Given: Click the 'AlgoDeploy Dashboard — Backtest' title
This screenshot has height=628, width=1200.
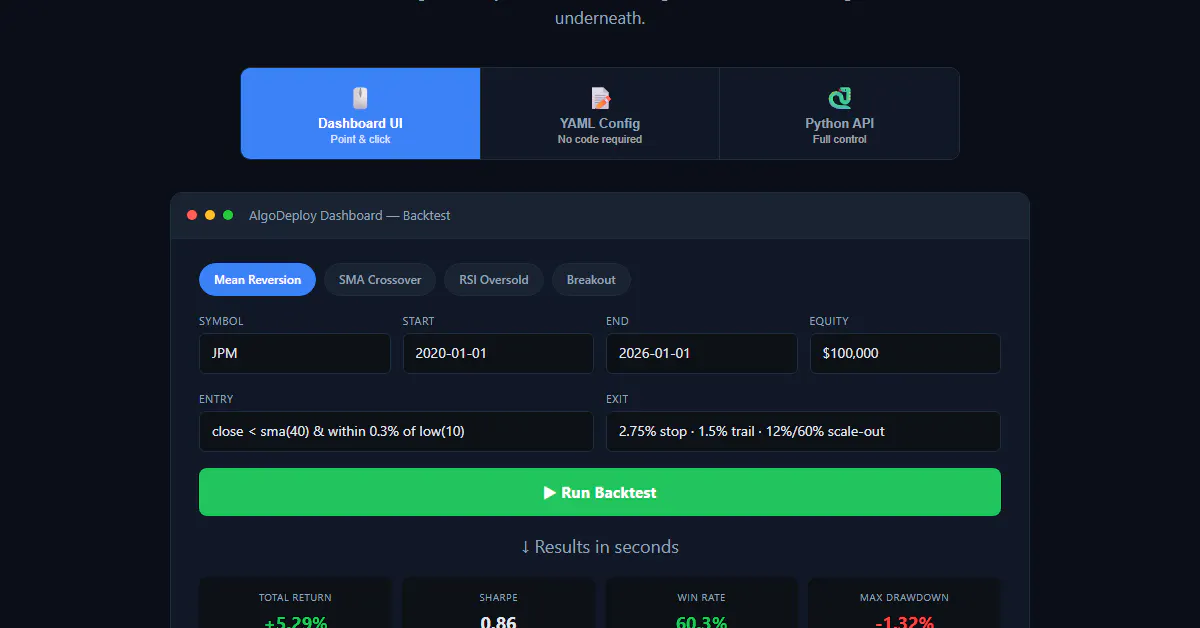Looking at the screenshot, I should point(350,215).
